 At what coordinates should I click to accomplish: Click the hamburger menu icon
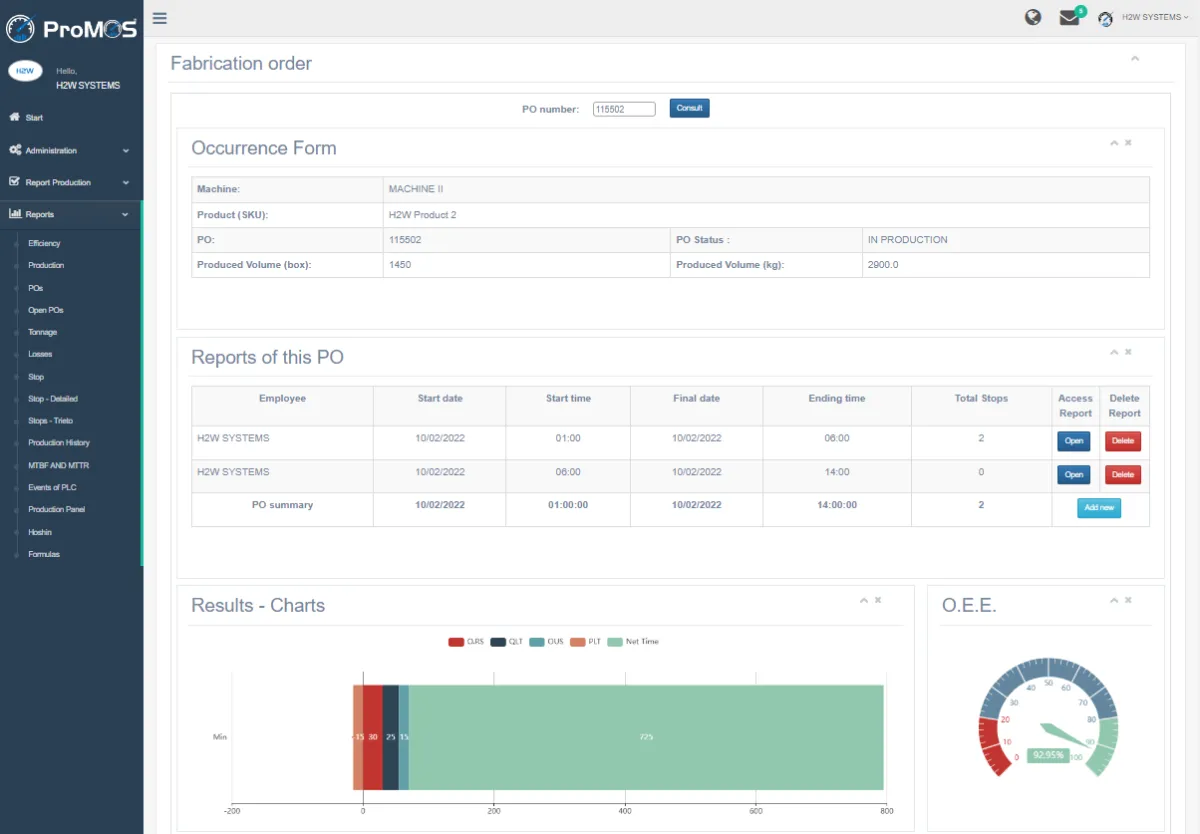point(160,18)
